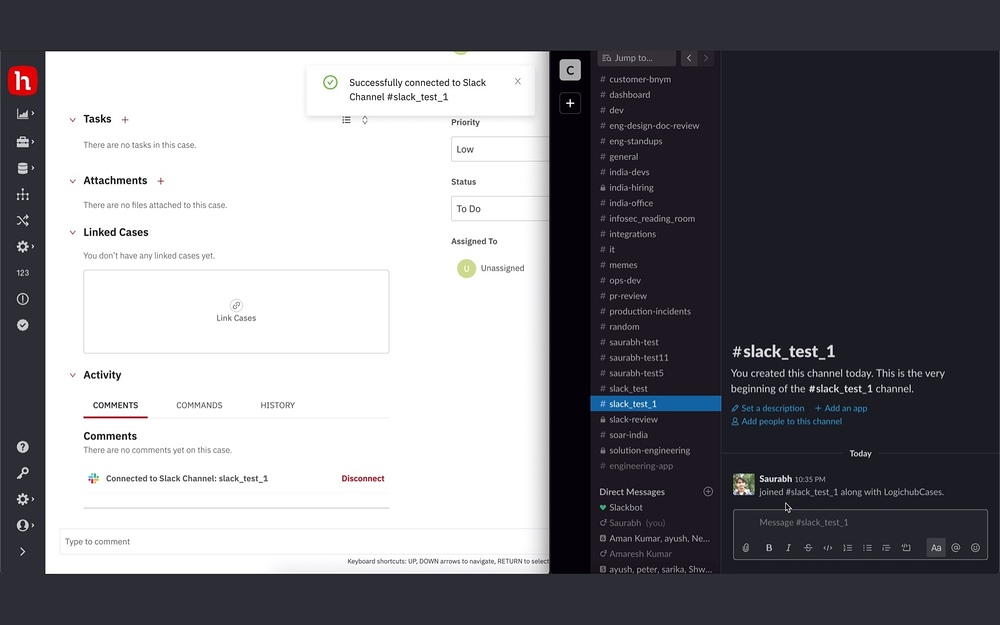Click the Unassigned assignee
This screenshot has width=1000, height=625.
[x=491, y=268]
